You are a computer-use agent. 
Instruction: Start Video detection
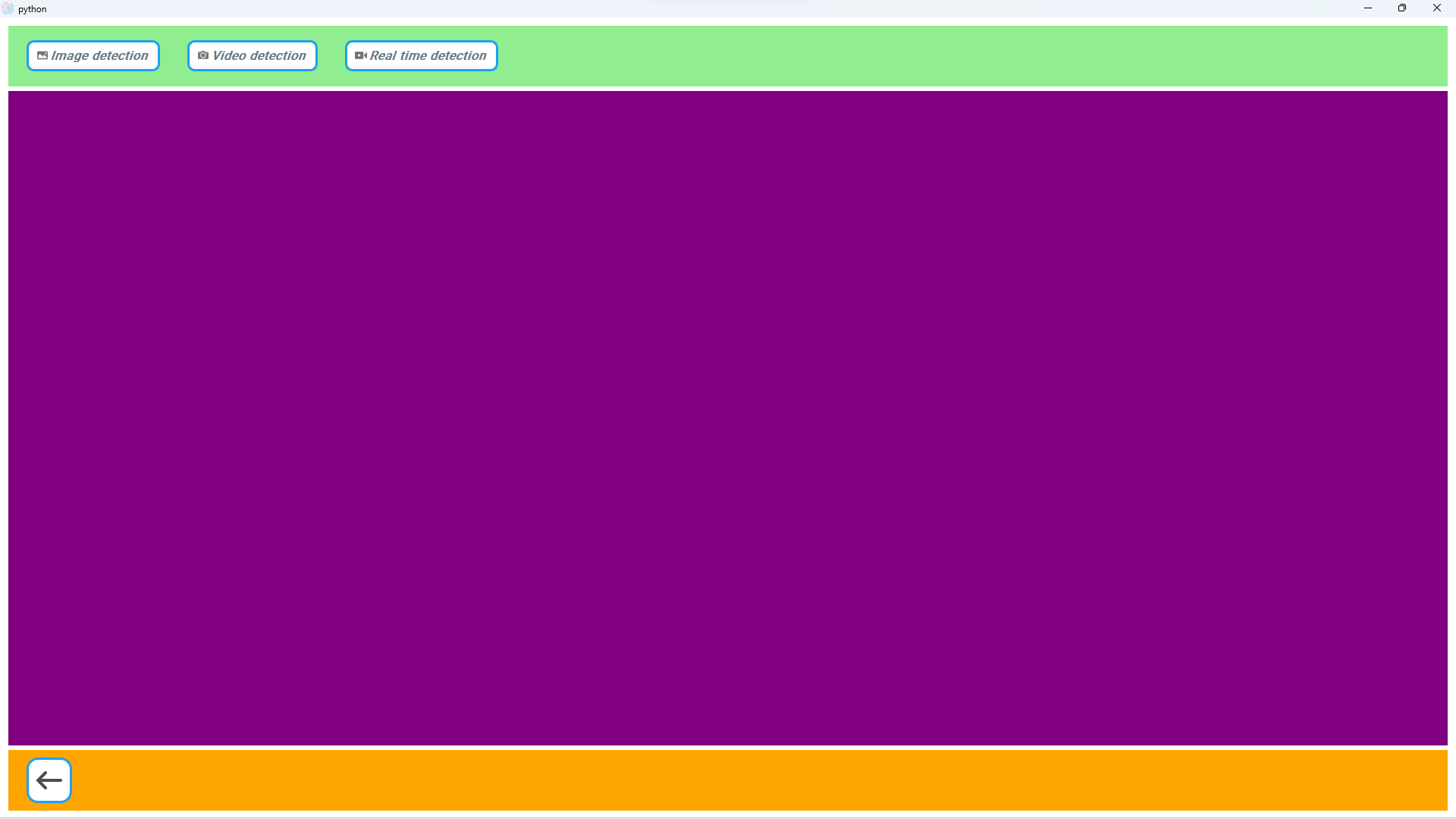pos(252,55)
